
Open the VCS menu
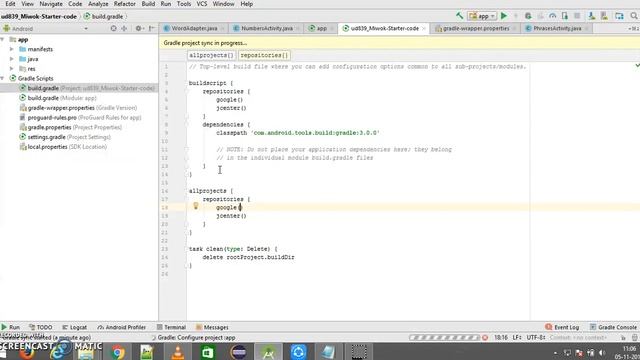(x=202, y=4)
